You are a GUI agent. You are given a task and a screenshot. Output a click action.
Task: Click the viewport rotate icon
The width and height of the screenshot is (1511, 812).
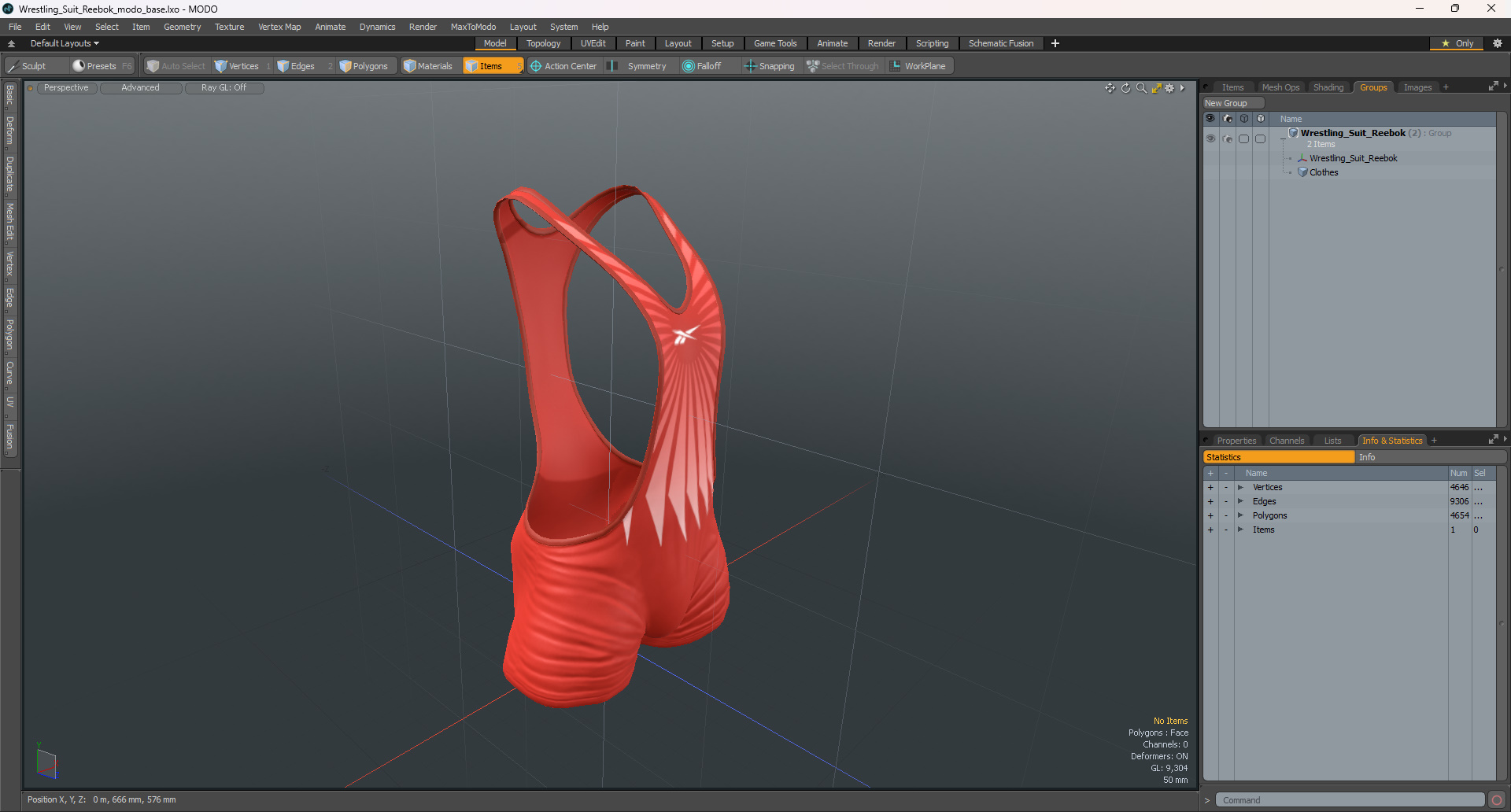pos(1125,88)
